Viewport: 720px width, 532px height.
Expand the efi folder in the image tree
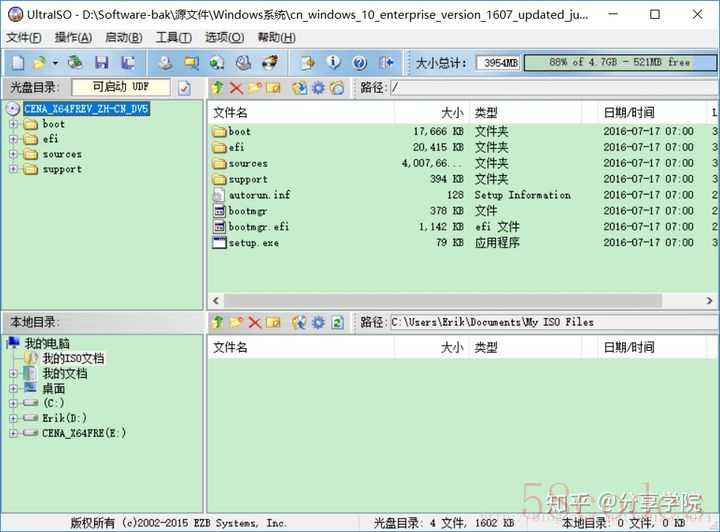click(13, 139)
